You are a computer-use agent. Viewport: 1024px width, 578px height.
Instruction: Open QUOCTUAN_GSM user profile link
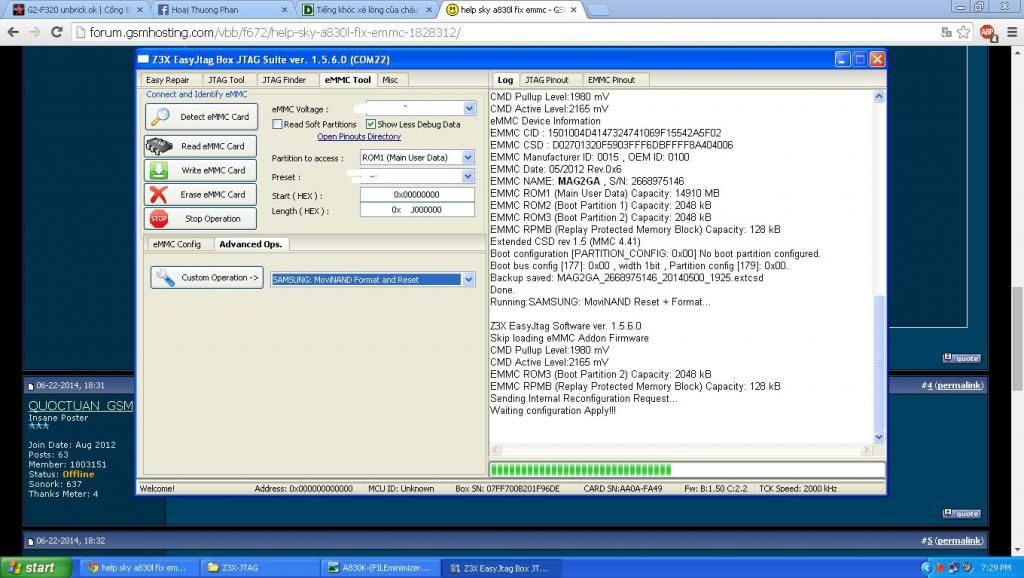pyautogui.click(x=81, y=406)
